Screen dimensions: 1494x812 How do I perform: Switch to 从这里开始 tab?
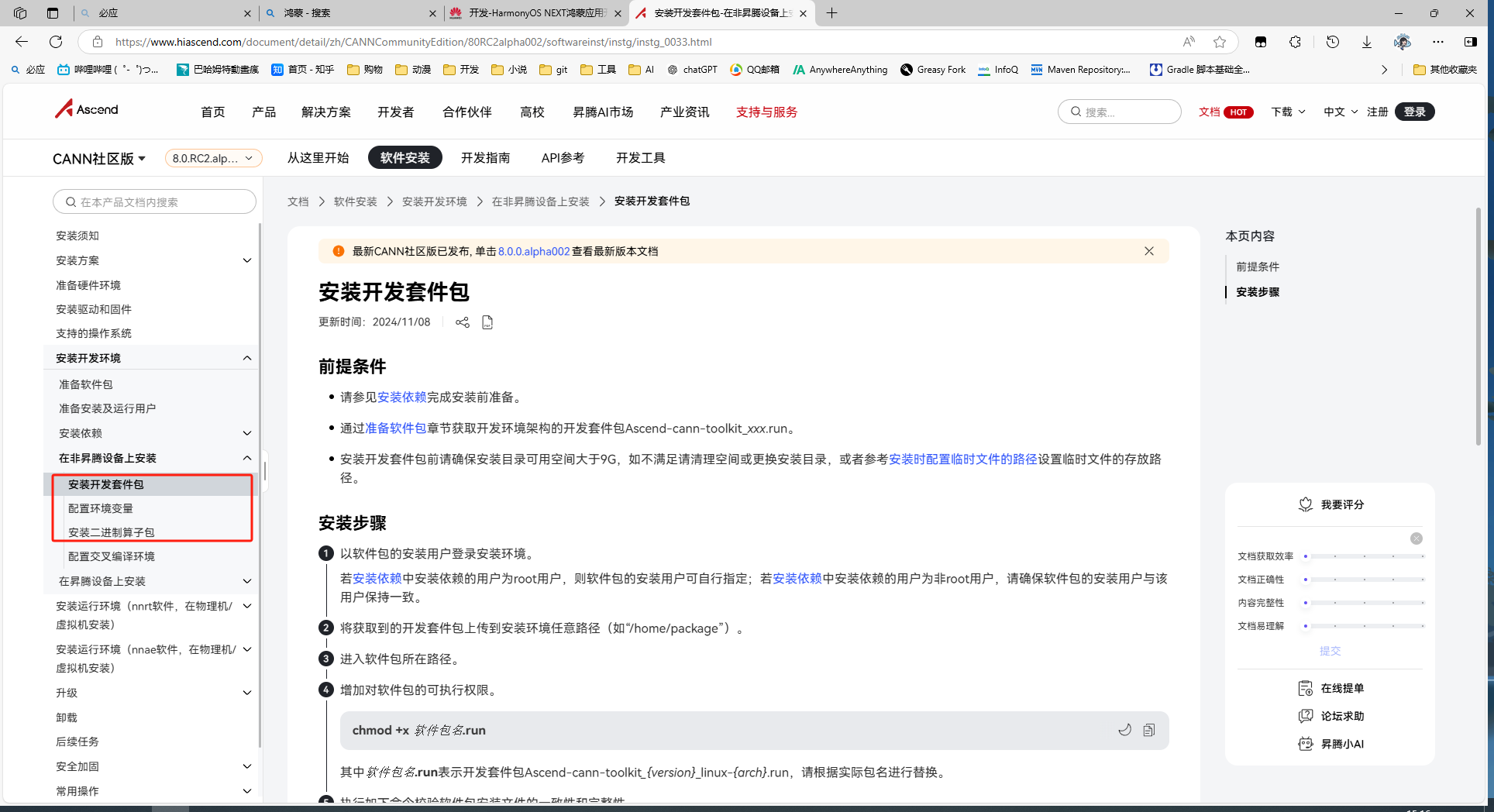tap(318, 158)
